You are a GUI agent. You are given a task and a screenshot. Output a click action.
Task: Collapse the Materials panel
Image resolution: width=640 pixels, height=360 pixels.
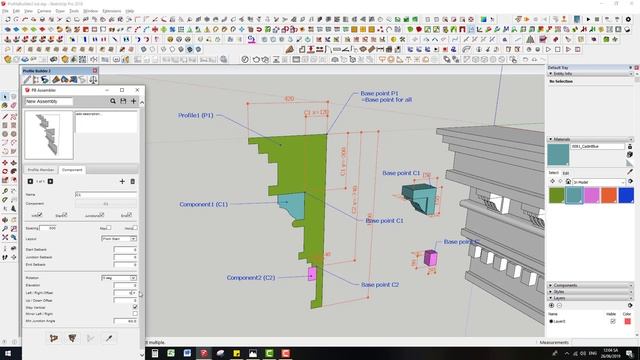[x=590, y=139]
